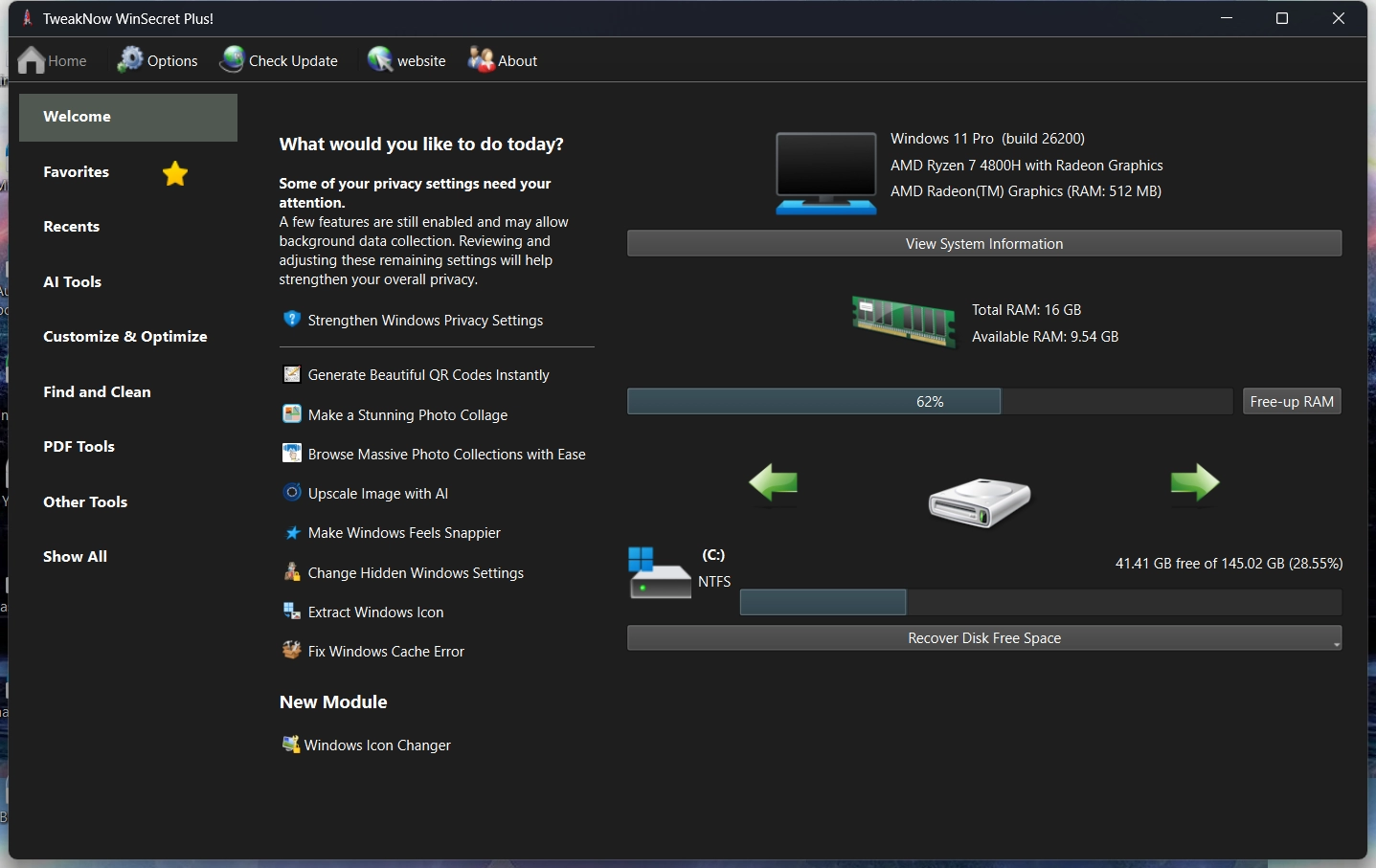This screenshot has height=868, width=1376.
Task: Select the Find and Clean sidebar tab
Action: point(97,392)
